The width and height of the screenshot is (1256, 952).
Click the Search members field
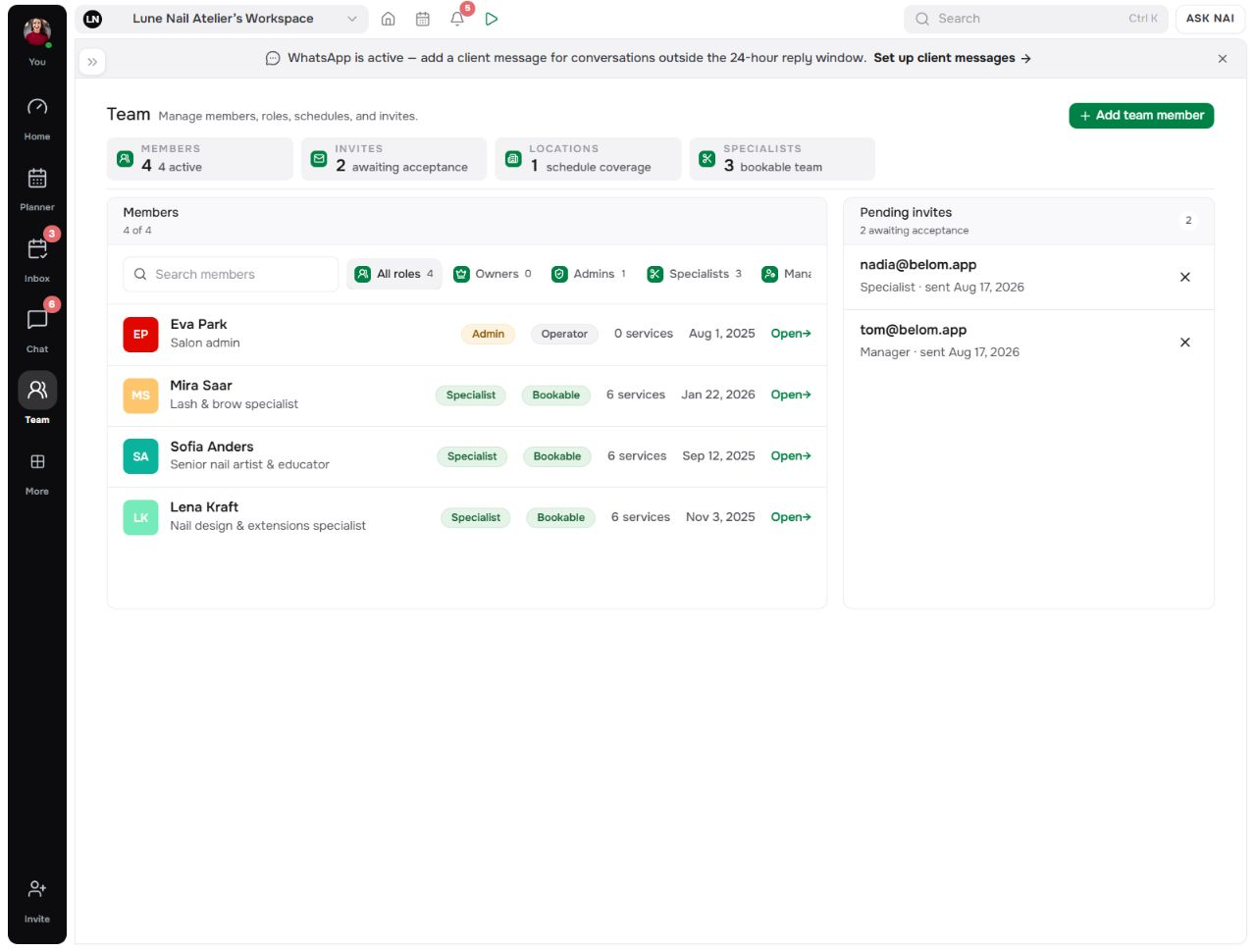point(231,275)
